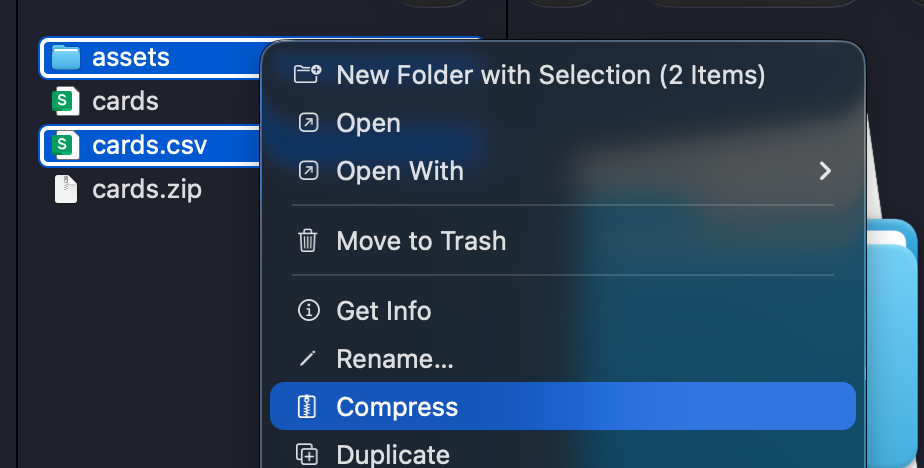Click the large blue folder preview
The height and width of the screenshot is (468, 924).
click(894, 342)
